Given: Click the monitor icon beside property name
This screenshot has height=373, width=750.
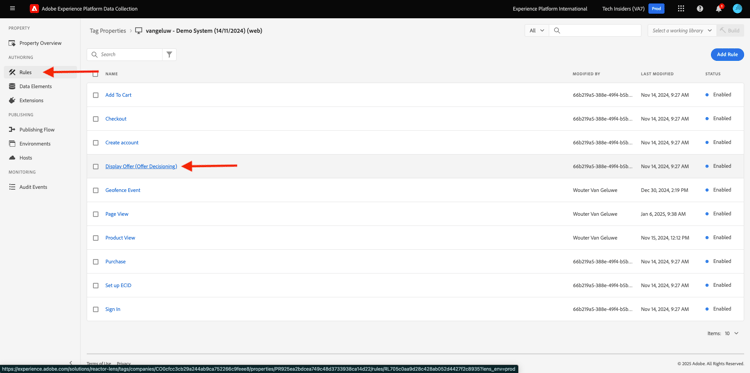Looking at the screenshot, I should pos(139,31).
